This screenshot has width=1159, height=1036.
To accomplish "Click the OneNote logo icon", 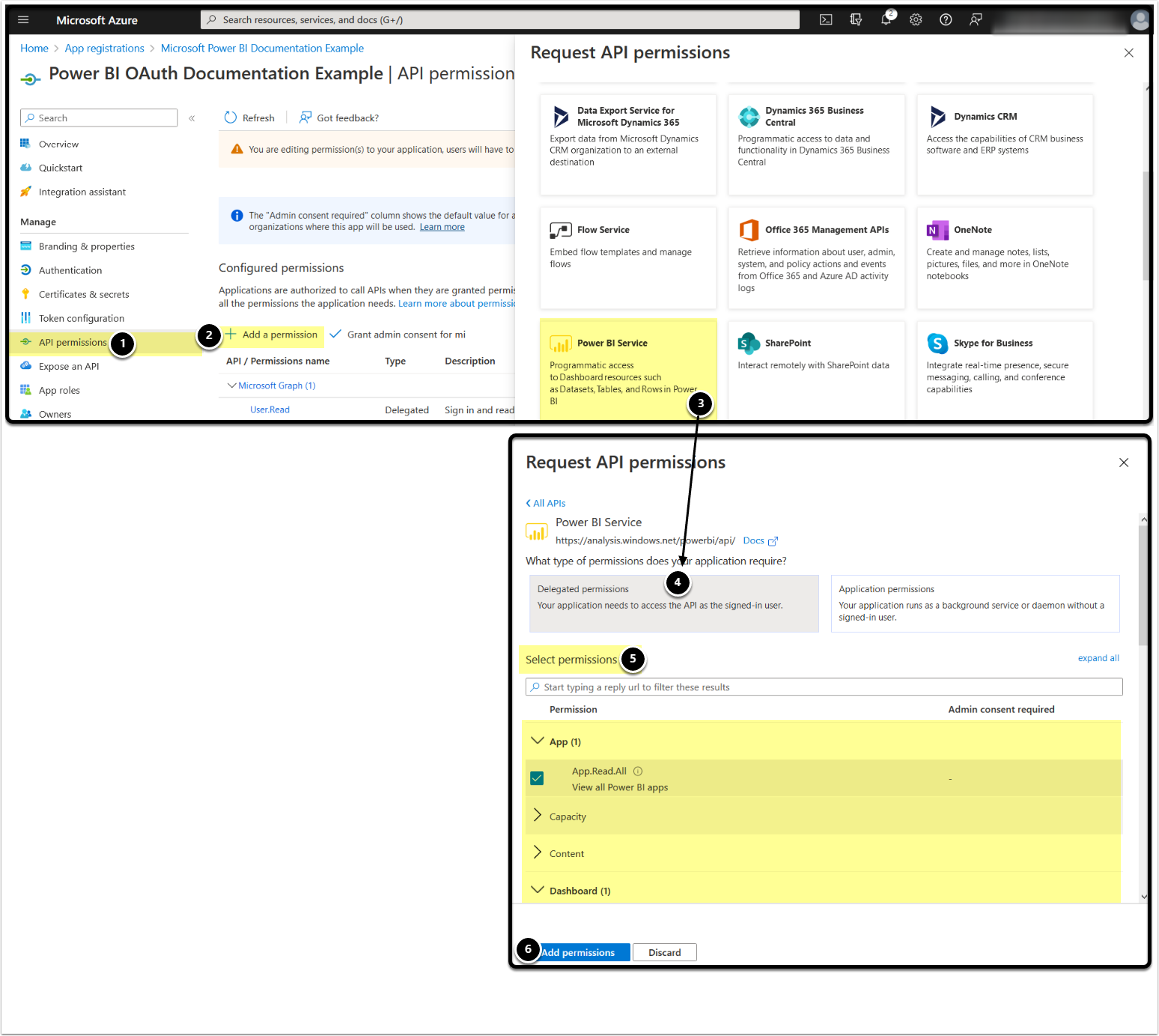I will 937,230.
